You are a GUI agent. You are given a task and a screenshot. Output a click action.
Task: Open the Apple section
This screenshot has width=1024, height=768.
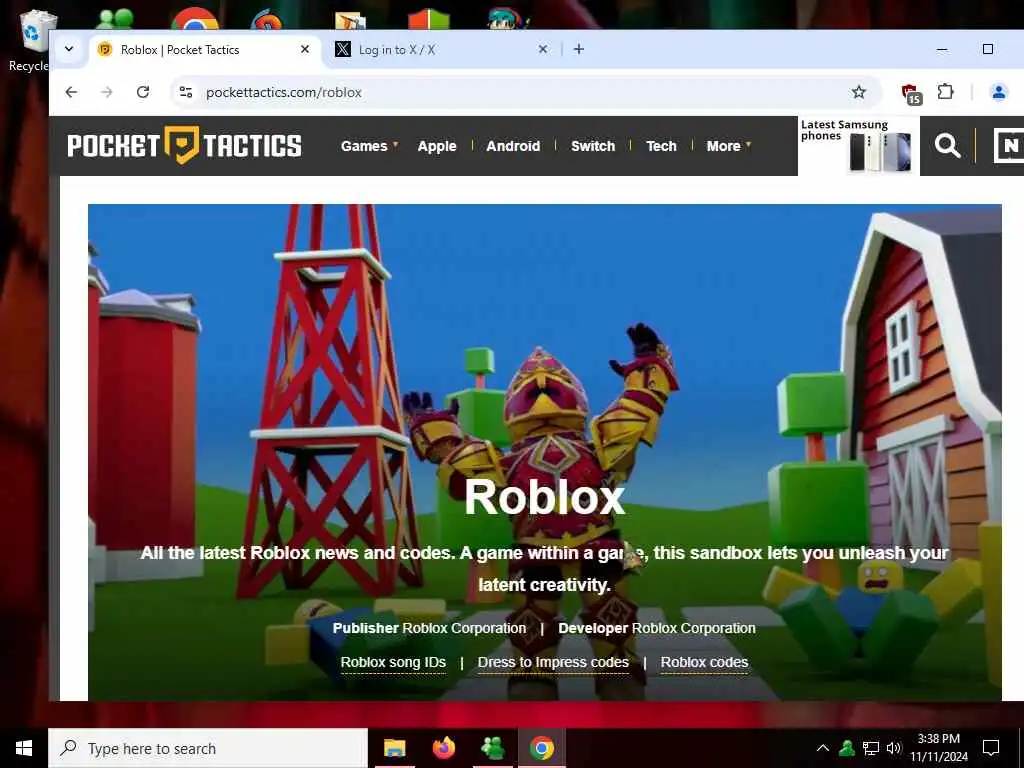point(437,146)
